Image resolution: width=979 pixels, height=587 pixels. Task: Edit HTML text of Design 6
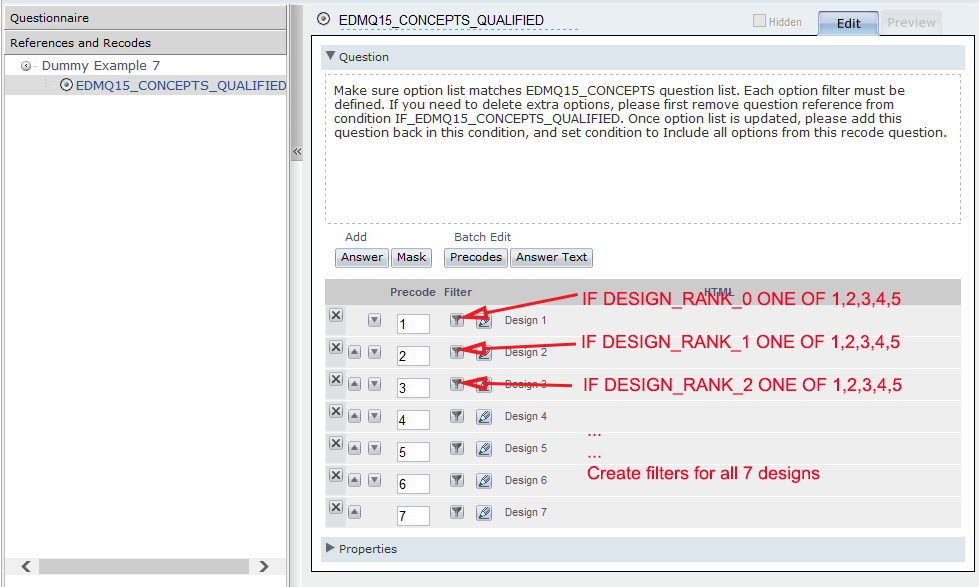click(x=484, y=481)
